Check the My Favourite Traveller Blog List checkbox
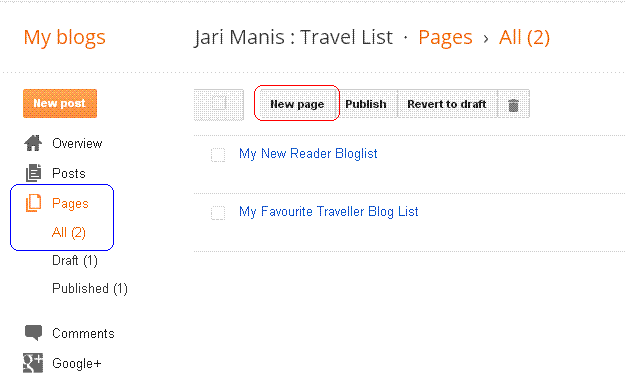This screenshot has width=626, height=380. [x=218, y=213]
